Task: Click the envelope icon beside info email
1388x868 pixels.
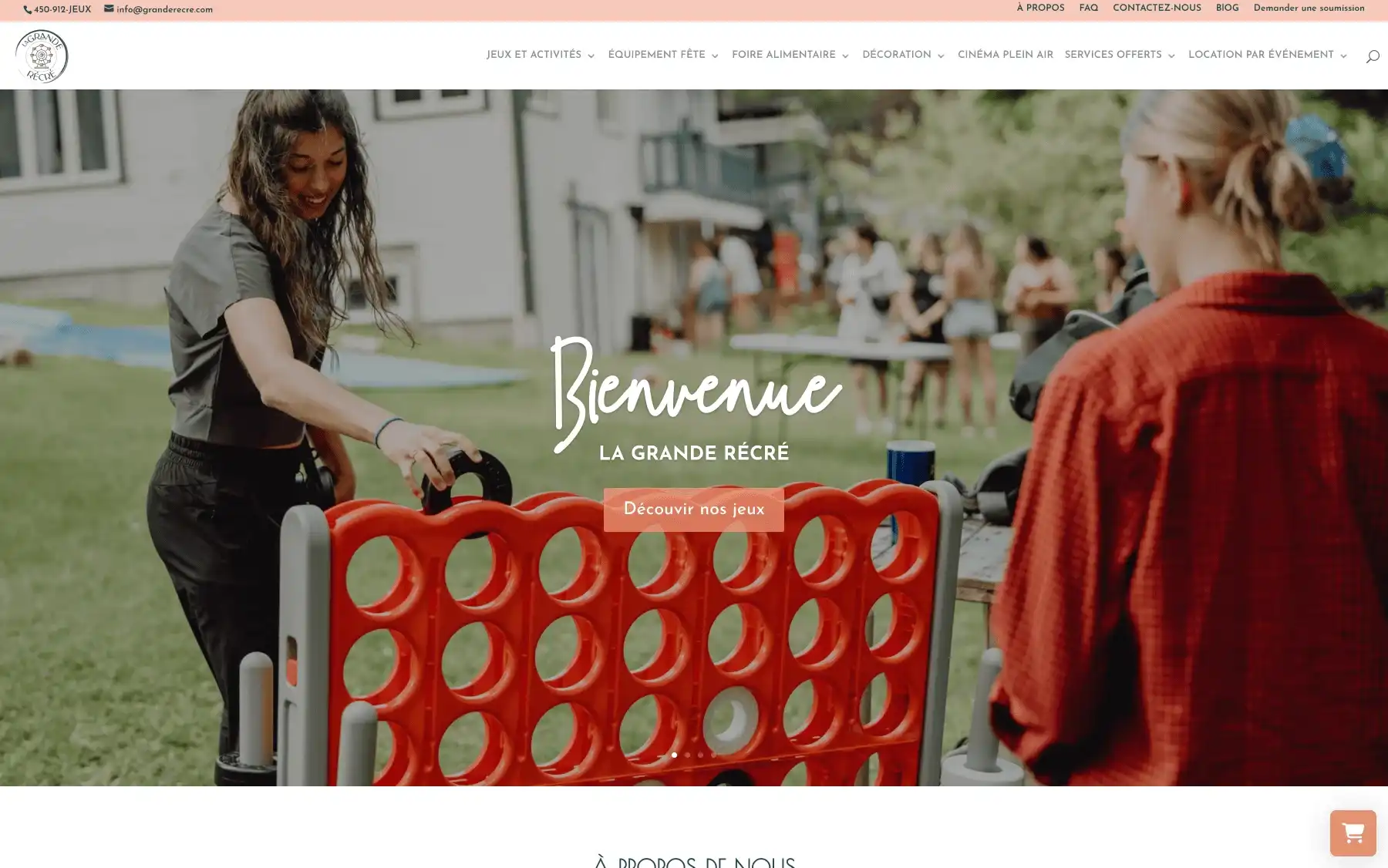Action: pyautogui.click(x=109, y=9)
